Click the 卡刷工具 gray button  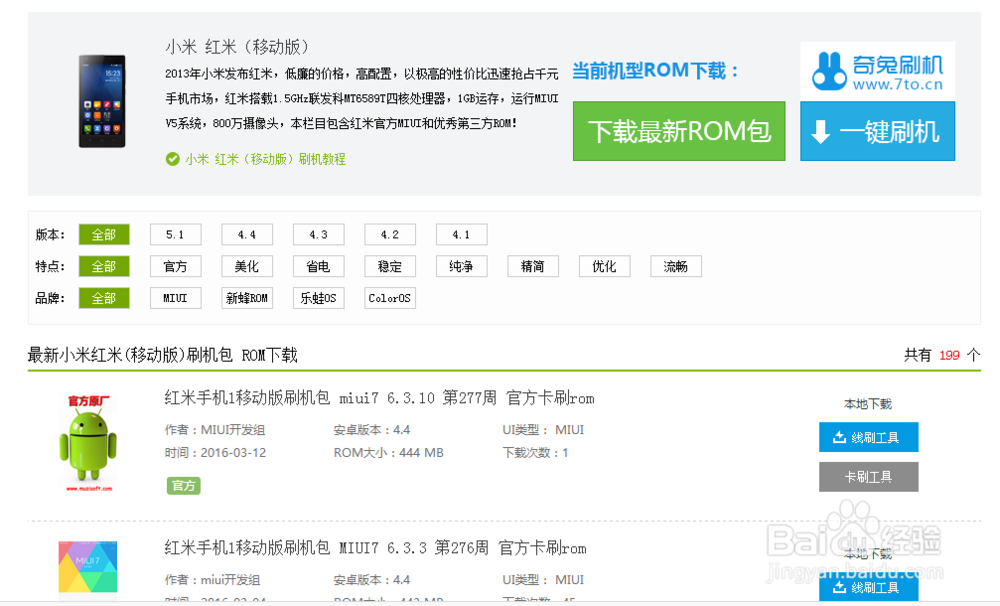pyautogui.click(x=869, y=476)
